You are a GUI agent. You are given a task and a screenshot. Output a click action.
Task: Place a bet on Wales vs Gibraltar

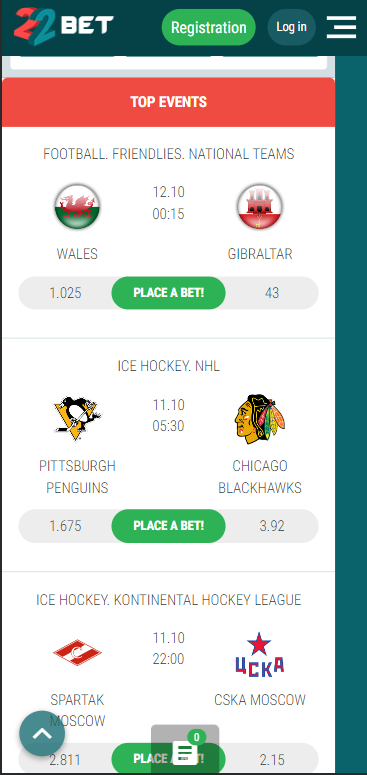[x=168, y=293]
